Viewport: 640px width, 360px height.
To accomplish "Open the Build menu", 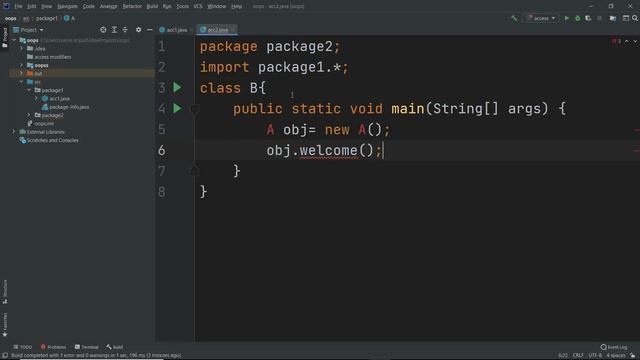I will tap(152, 7).
